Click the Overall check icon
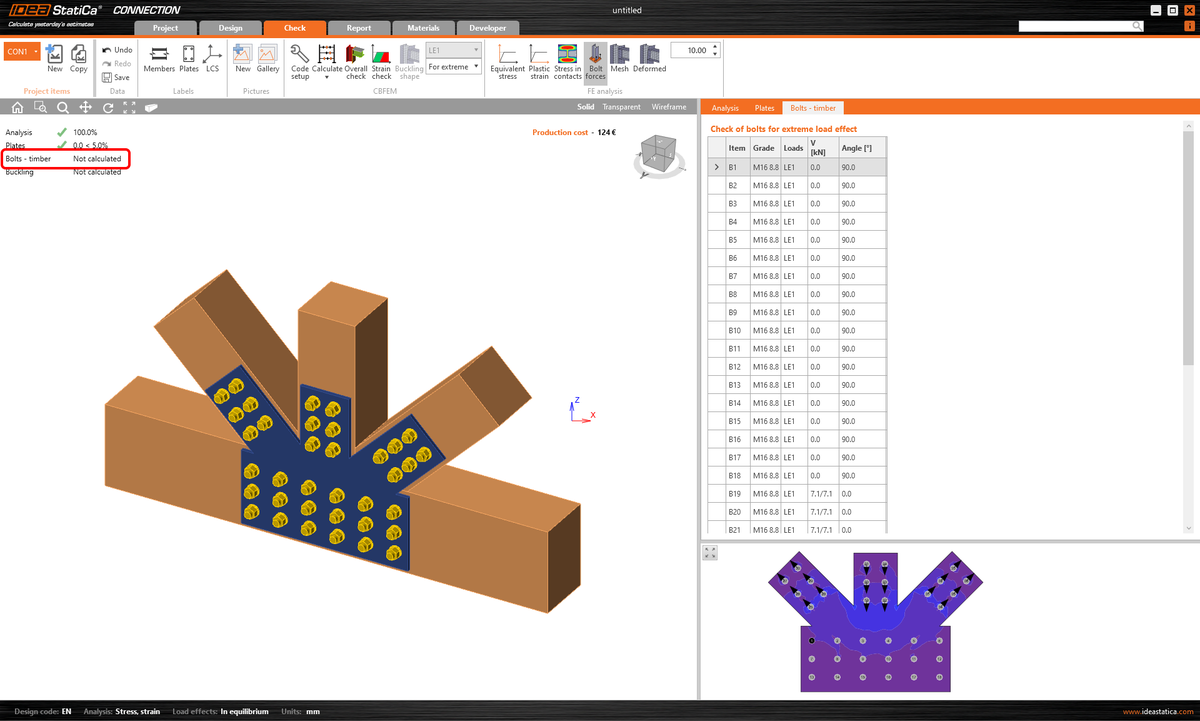The width and height of the screenshot is (1200, 721). tap(355, 57)
